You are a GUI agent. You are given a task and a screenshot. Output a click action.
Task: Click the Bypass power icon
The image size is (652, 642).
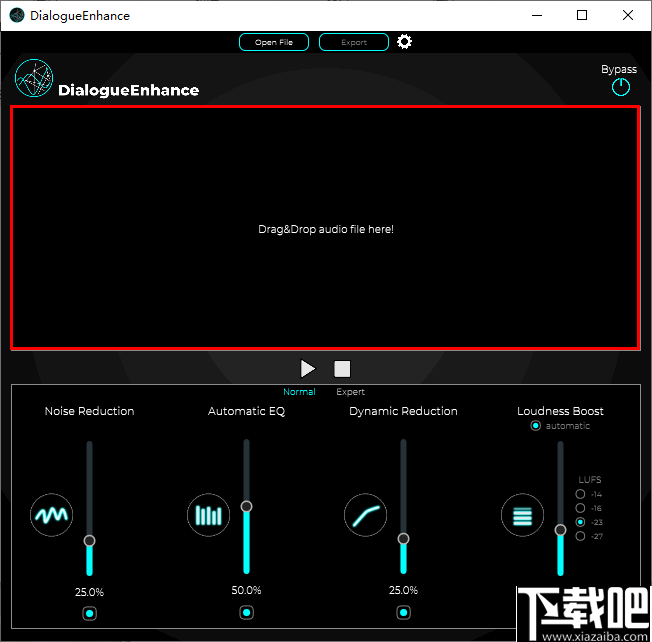pyautogui.click(x=620, y=87)
